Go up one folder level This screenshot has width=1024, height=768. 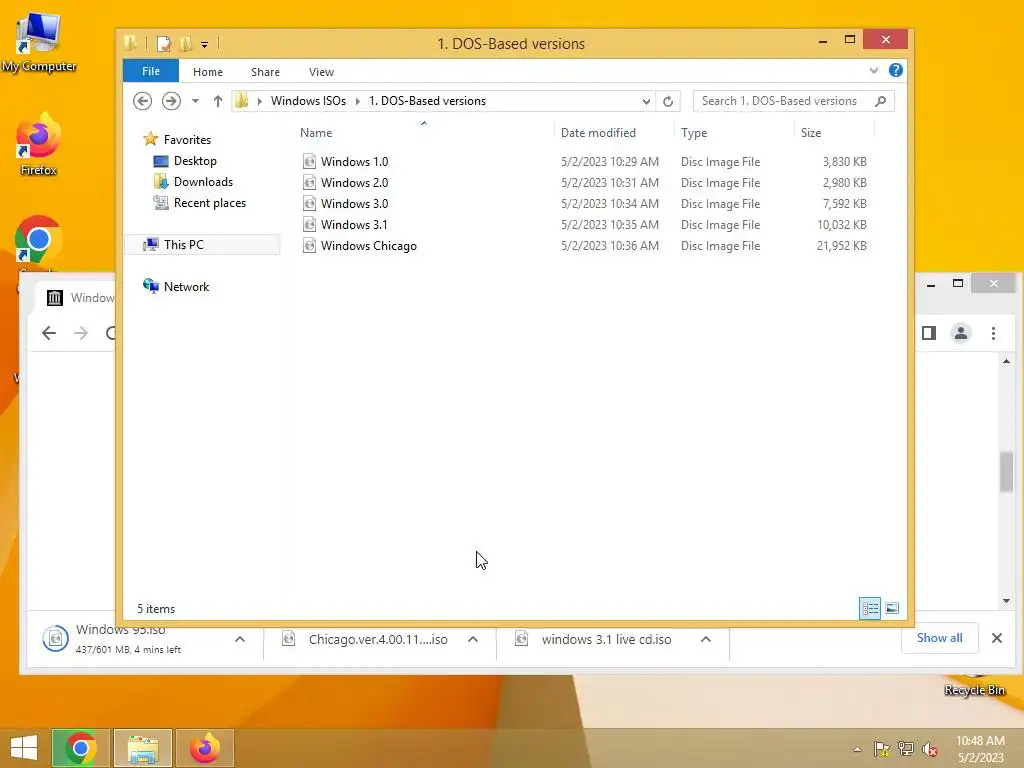coord(217,101)
